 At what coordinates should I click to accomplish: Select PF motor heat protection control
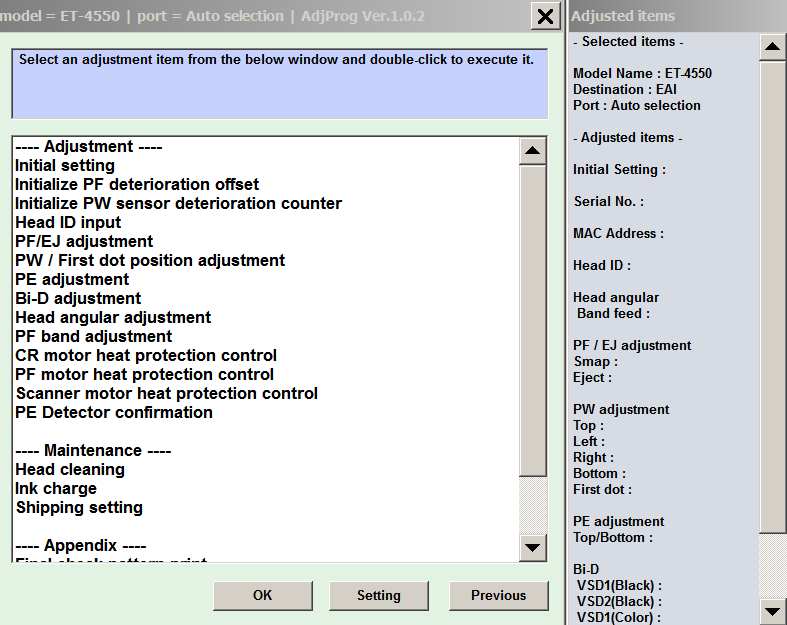144,374
